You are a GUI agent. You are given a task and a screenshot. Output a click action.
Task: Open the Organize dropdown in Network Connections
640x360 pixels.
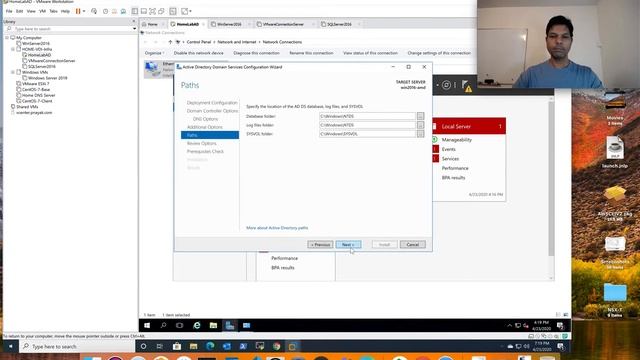click(x=154, y=53)
